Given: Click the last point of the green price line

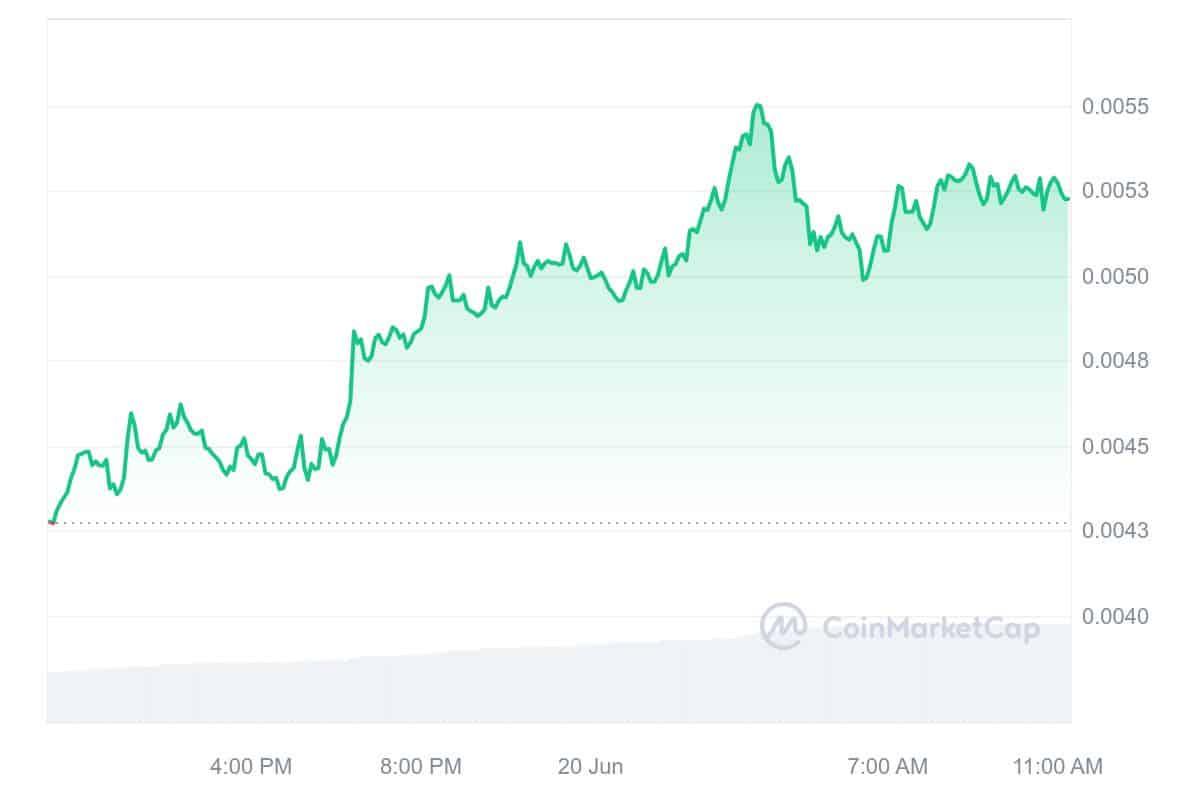Looking at the screenshot, I should coord(1068,198).
